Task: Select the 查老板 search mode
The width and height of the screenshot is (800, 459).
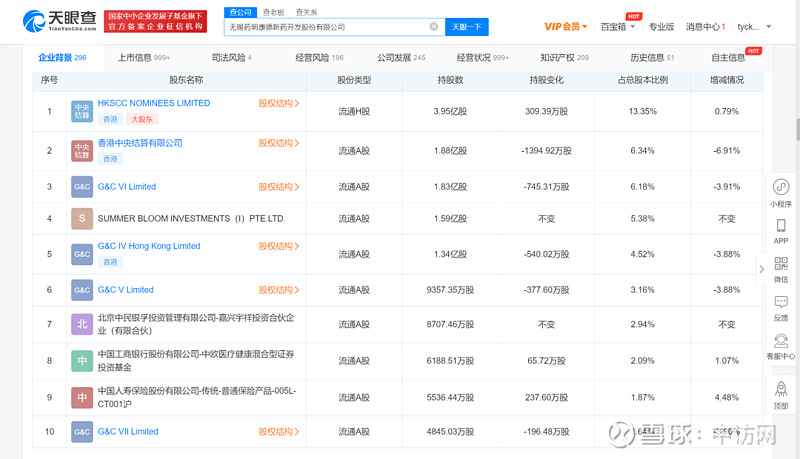Action: [273, 12]
